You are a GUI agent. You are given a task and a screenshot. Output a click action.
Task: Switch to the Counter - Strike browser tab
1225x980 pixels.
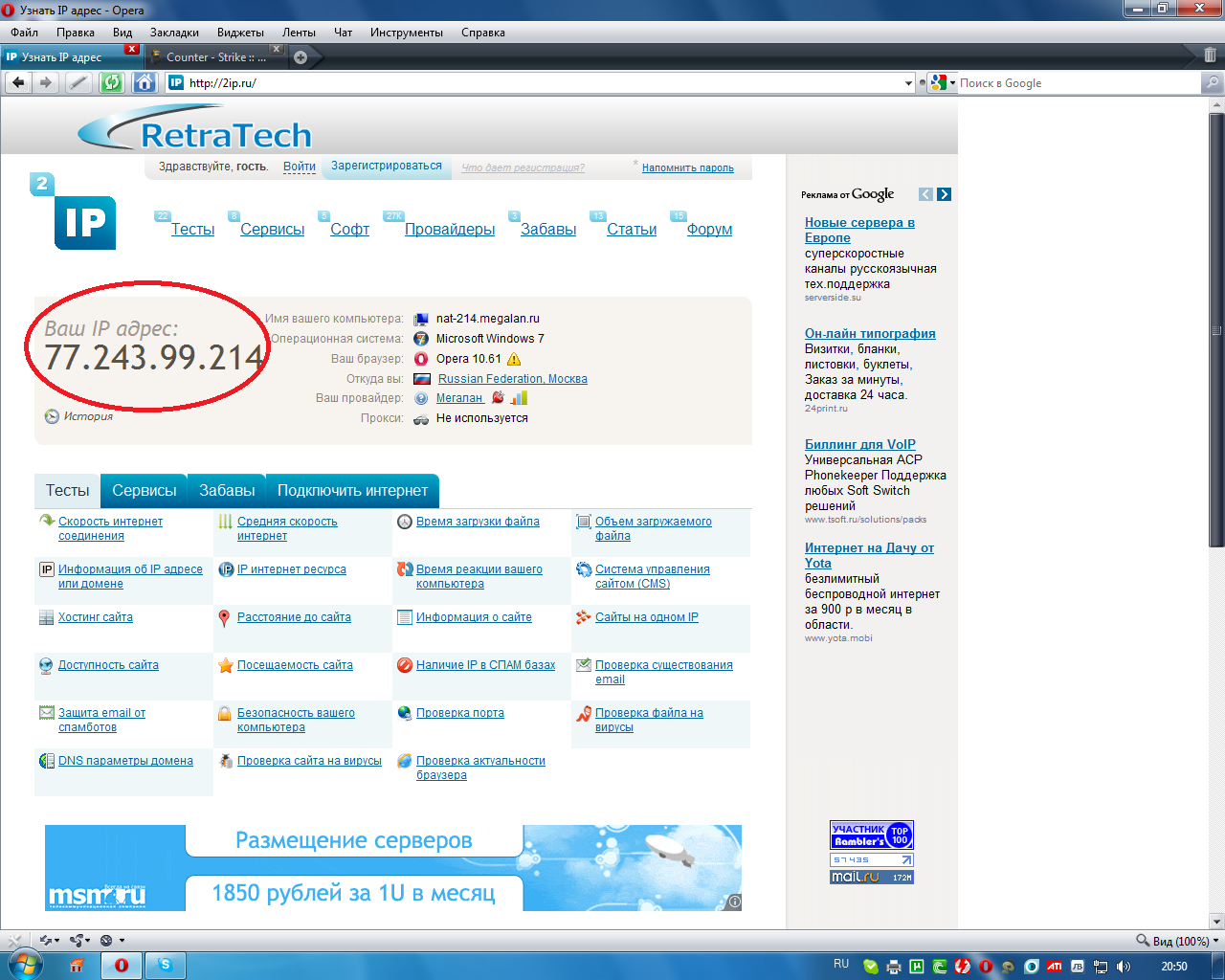(216, 57)
